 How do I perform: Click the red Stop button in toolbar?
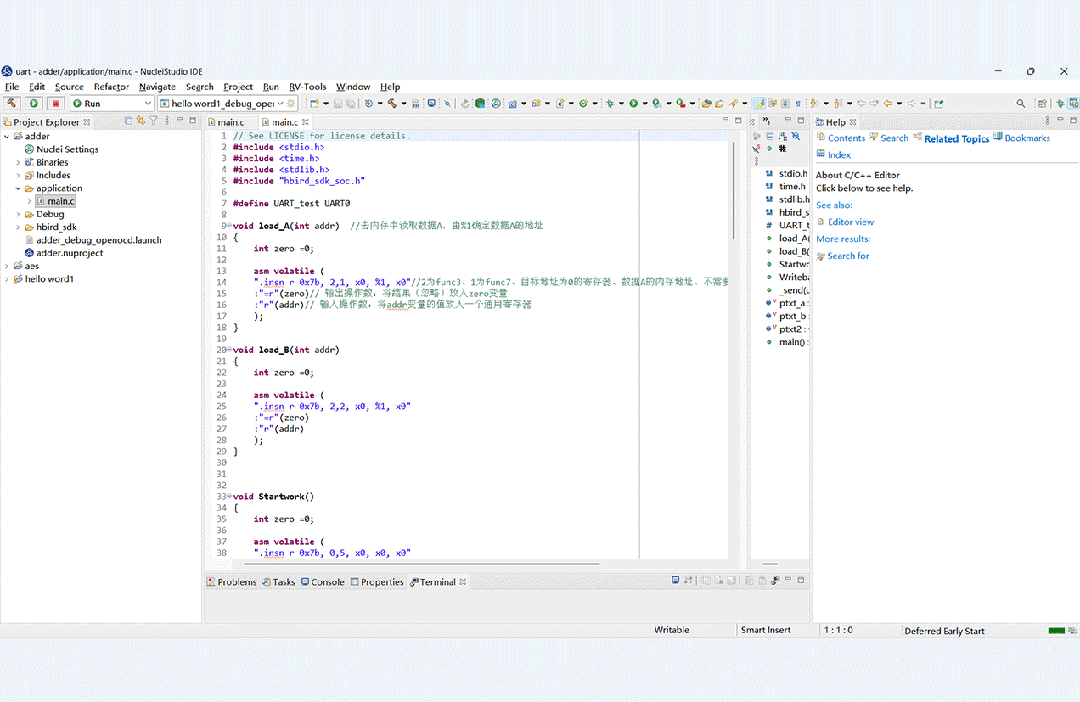pos(56,103)
